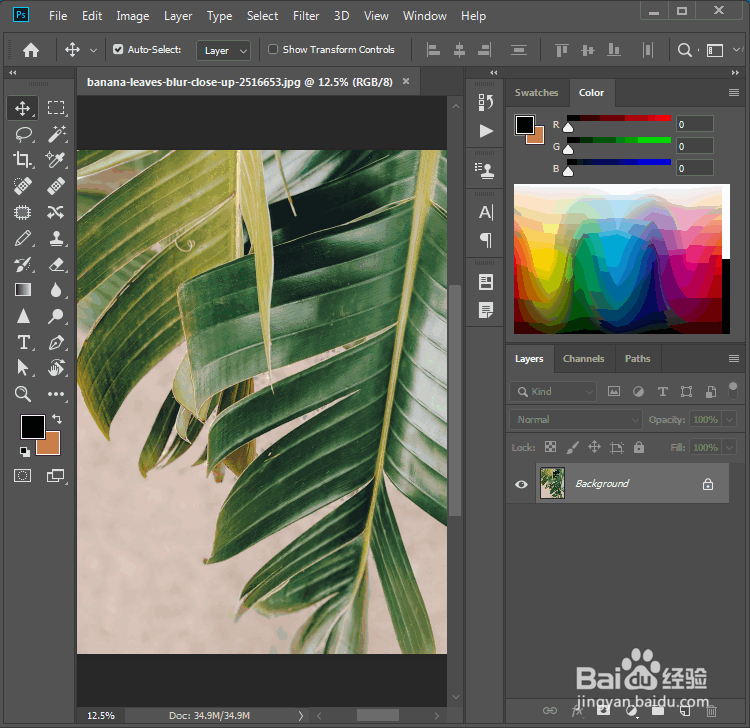Go to the Home screen

click(x=31, y=50)
